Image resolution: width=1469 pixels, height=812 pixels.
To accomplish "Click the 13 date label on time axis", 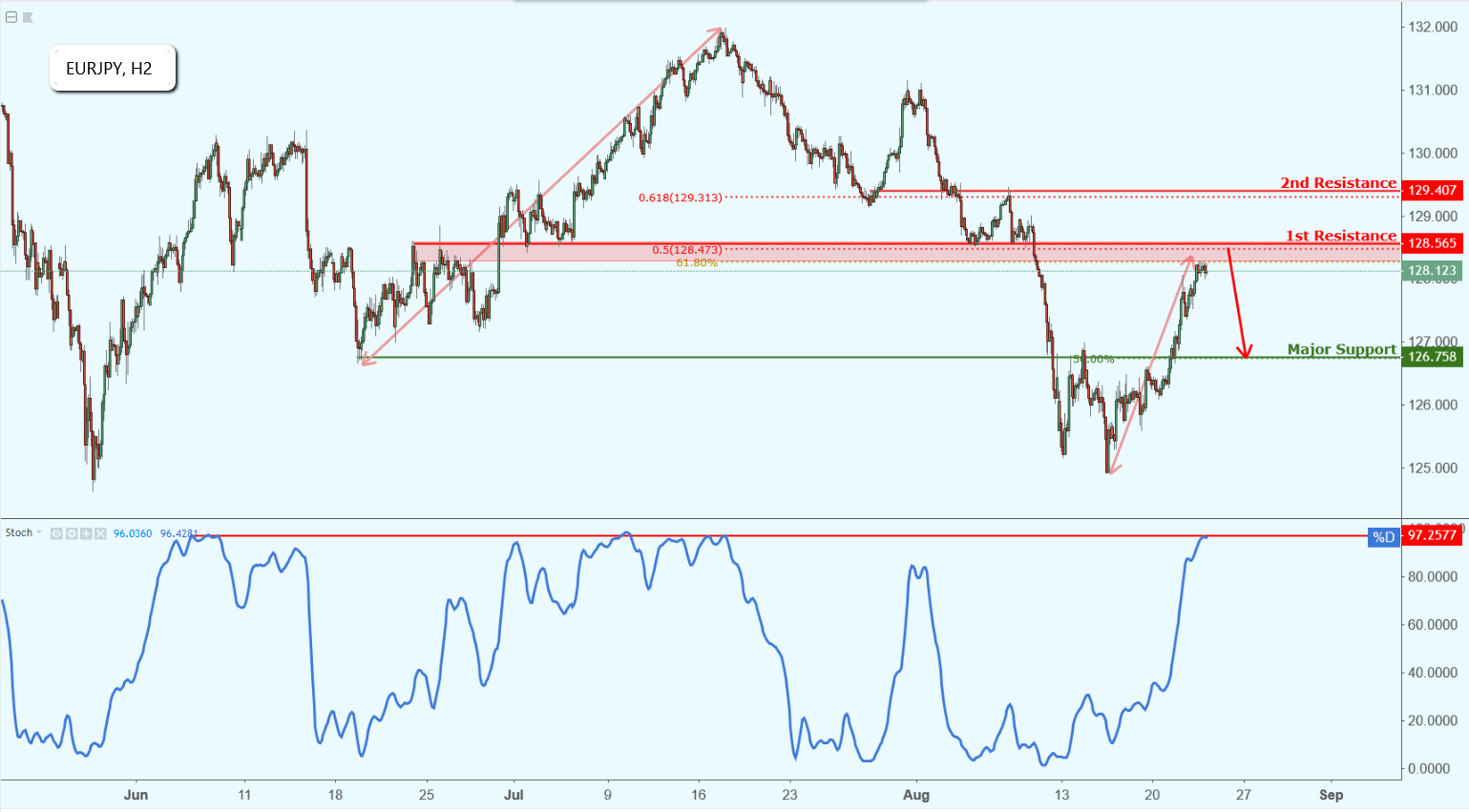I will click(1061, 795).
